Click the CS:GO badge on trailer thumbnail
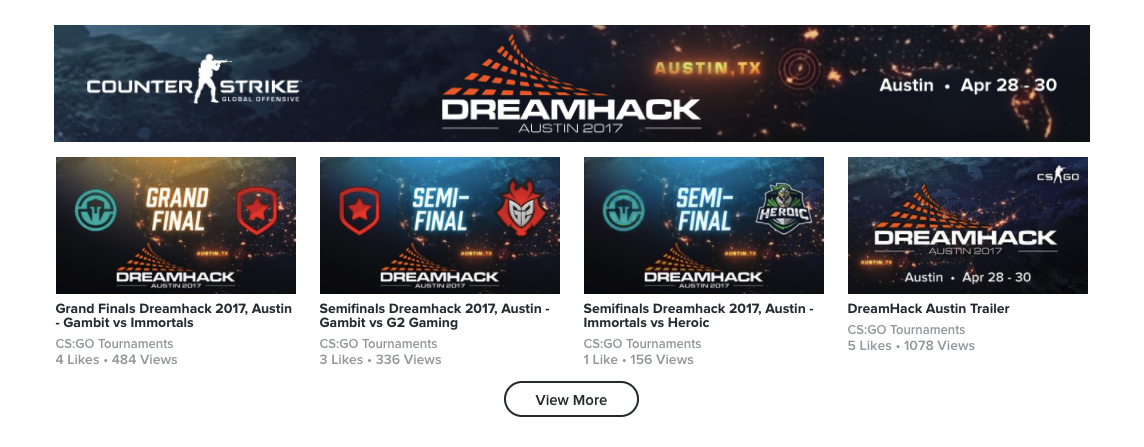The height and width of the screenshot is (447, 1144). (1057, 176)
